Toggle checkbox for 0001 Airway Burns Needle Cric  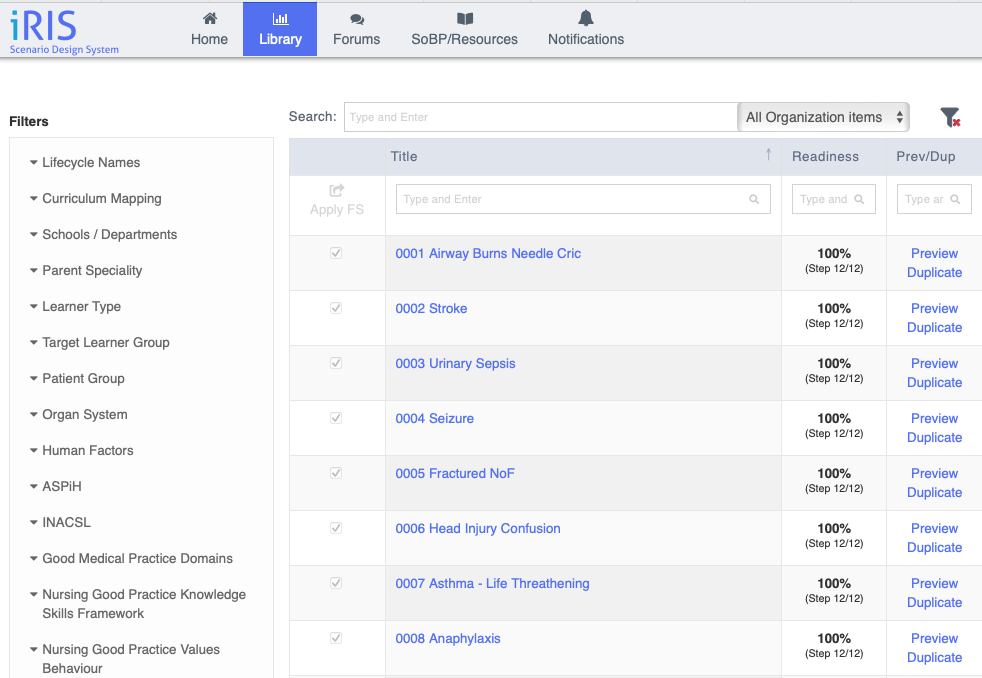(x=336, y=254)
